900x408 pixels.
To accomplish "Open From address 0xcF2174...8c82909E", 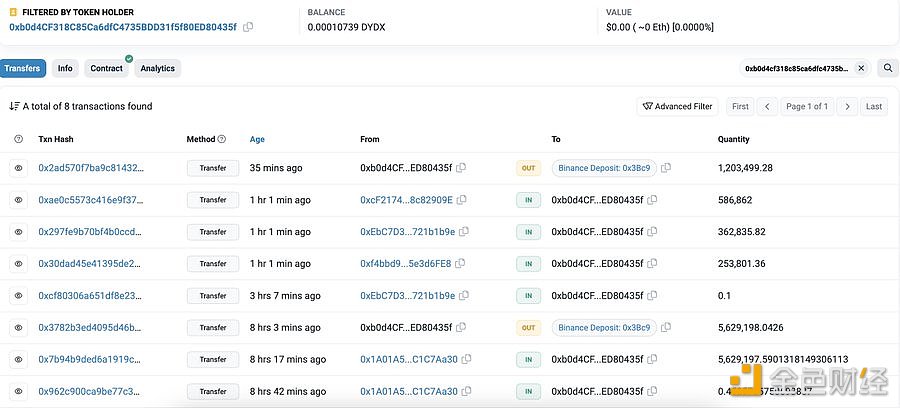I will click(406, 200).
